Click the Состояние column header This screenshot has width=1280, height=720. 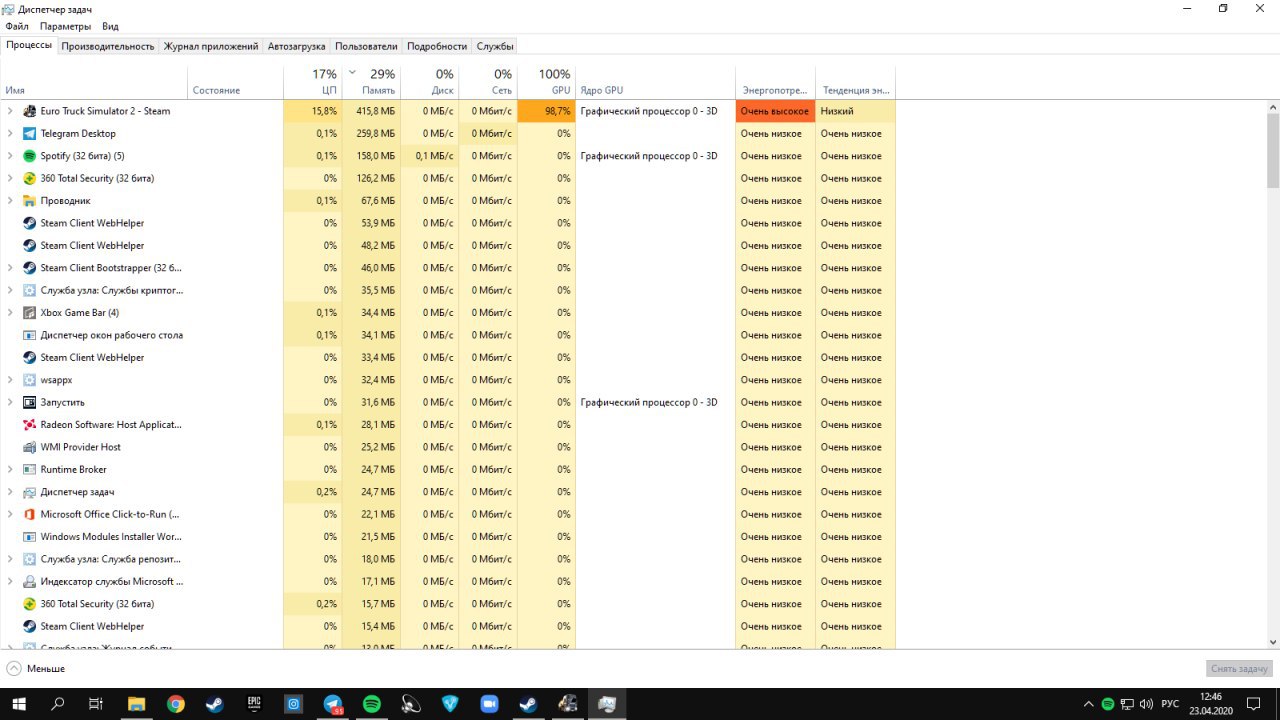click(x=235, y=82)
